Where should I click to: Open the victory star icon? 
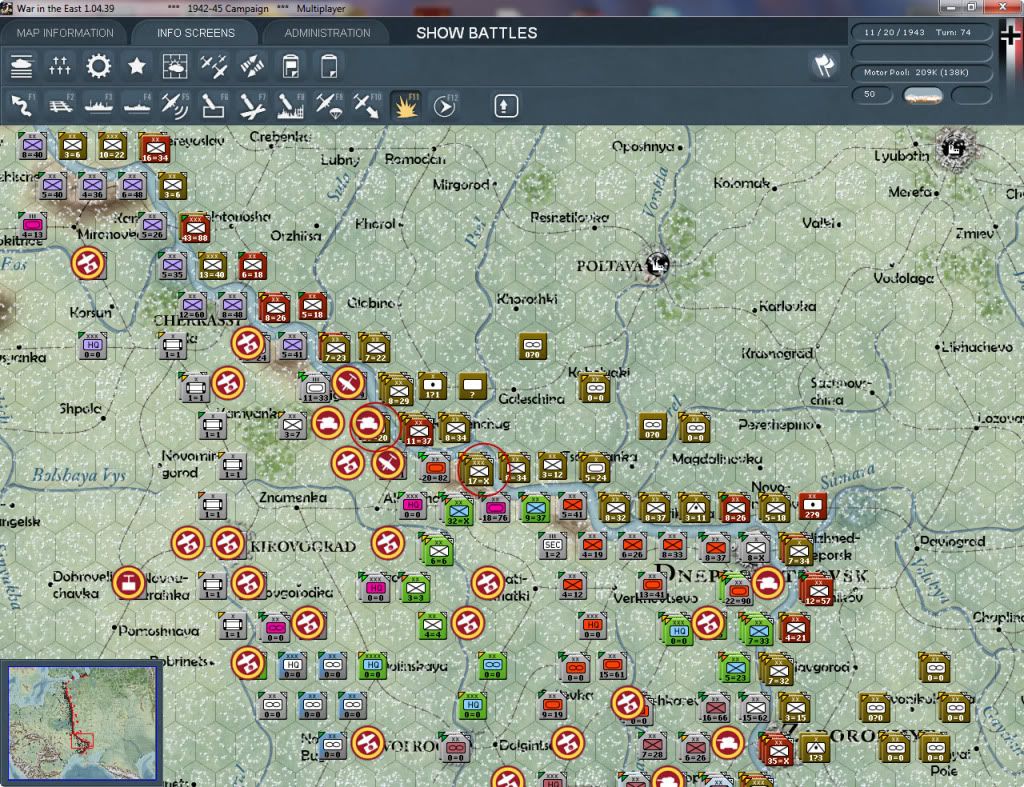pyautogui.click(x=136, y=66)
